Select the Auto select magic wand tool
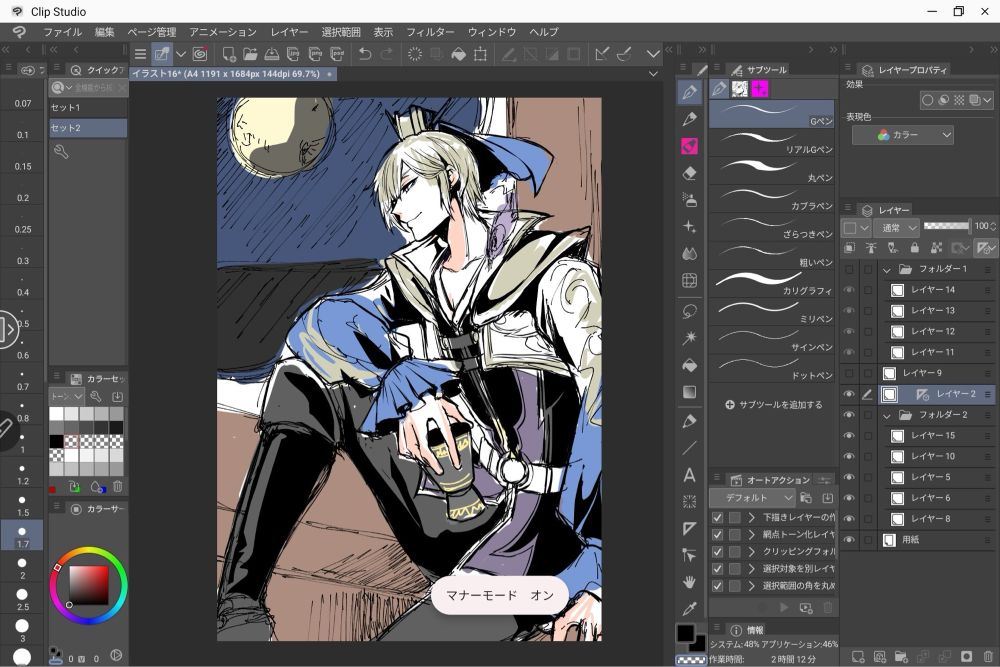Viewport: 1000px width, 667px height. (689, 338)
